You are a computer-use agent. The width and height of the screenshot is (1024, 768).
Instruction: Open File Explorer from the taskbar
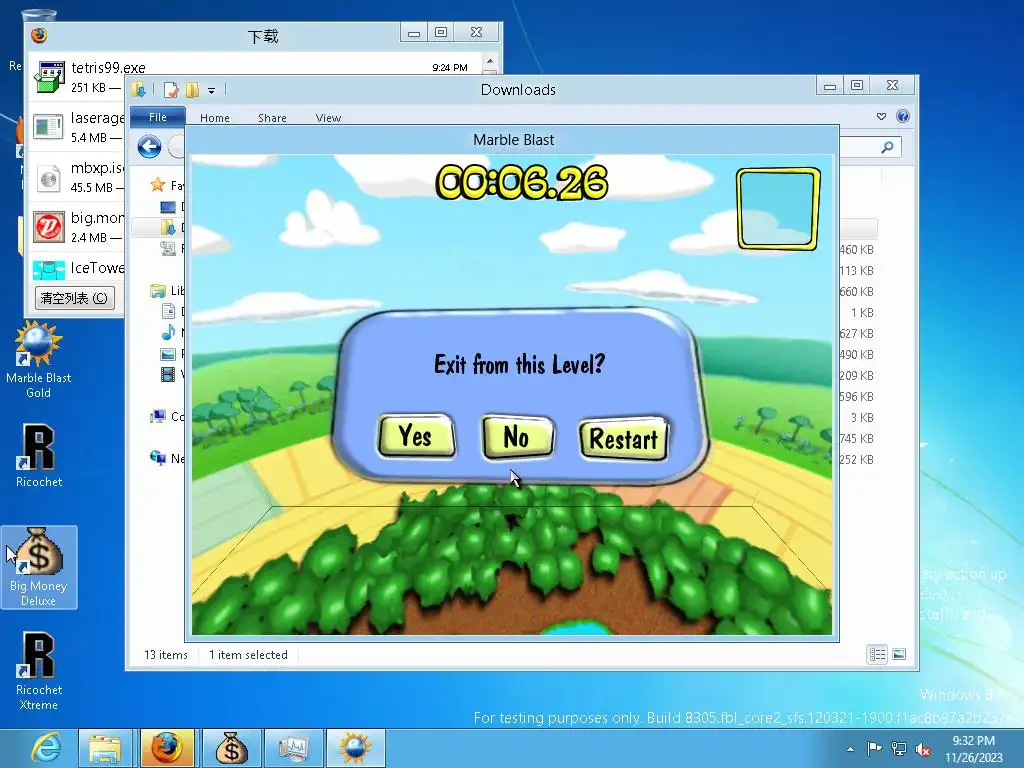tap(105, 748)
